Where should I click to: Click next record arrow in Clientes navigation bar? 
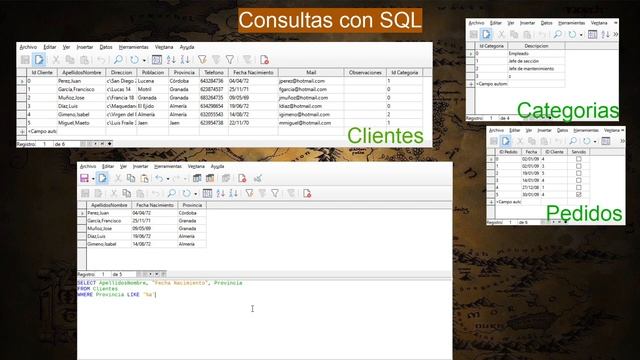coord(96,144)
